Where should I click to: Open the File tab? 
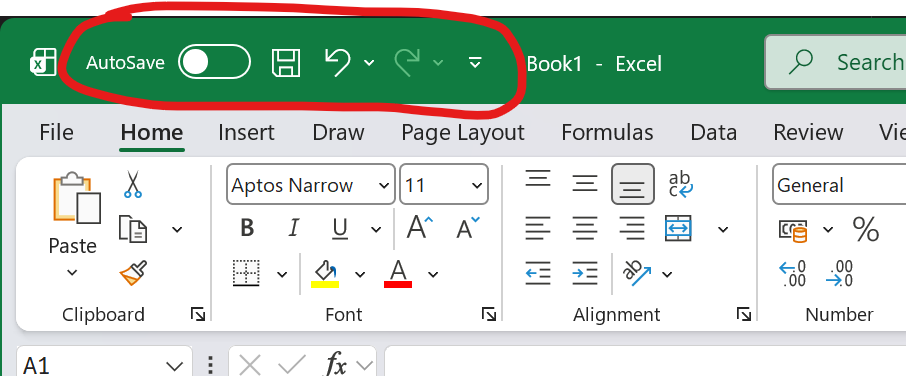pos(56,133)
